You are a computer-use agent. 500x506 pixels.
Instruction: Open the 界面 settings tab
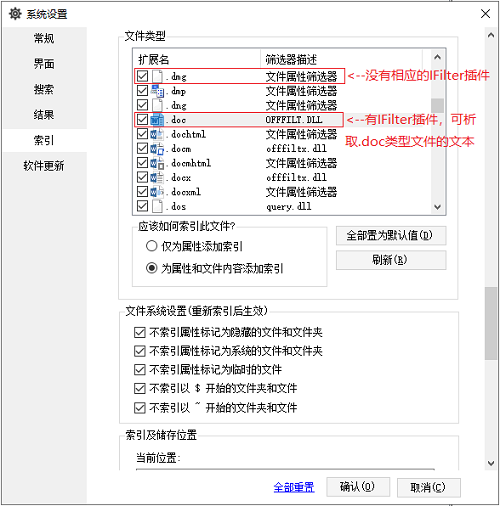click(45, 64)
